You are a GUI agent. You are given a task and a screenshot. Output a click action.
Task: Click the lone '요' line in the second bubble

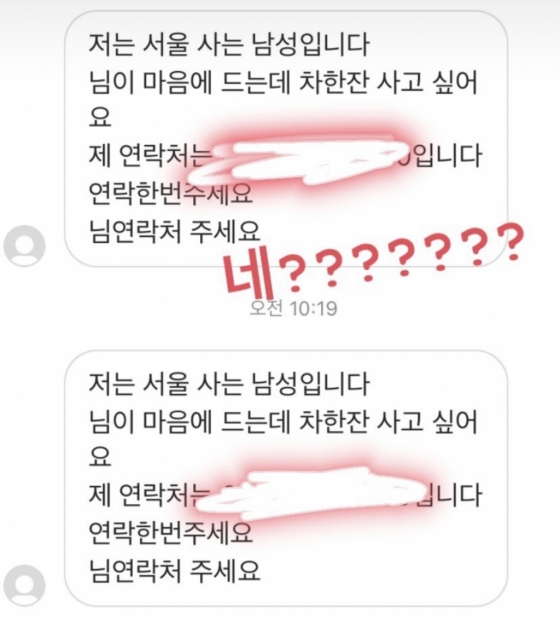click(x=99, y=457)
